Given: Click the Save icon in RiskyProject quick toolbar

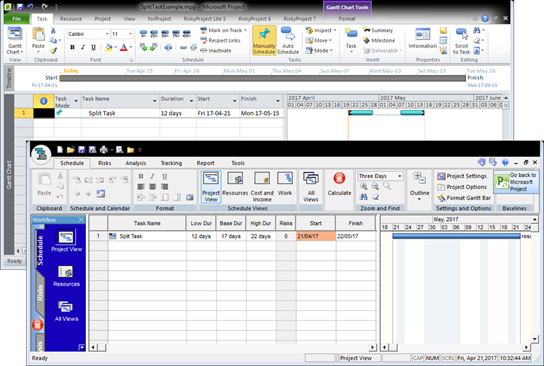Looking at the screenshot, I should coord(82,150).
